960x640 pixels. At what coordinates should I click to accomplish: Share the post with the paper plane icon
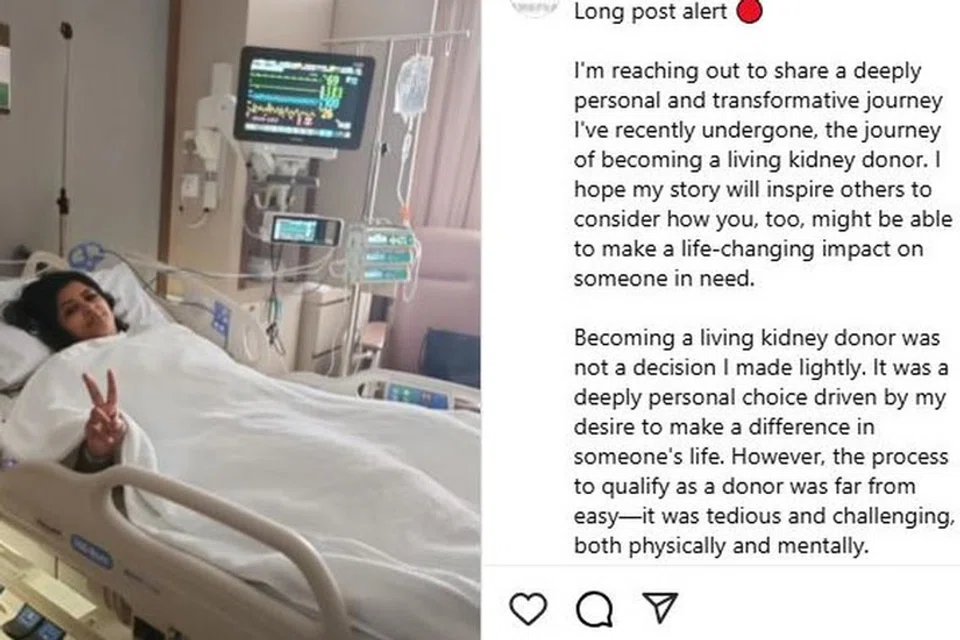tap(661, 607)
